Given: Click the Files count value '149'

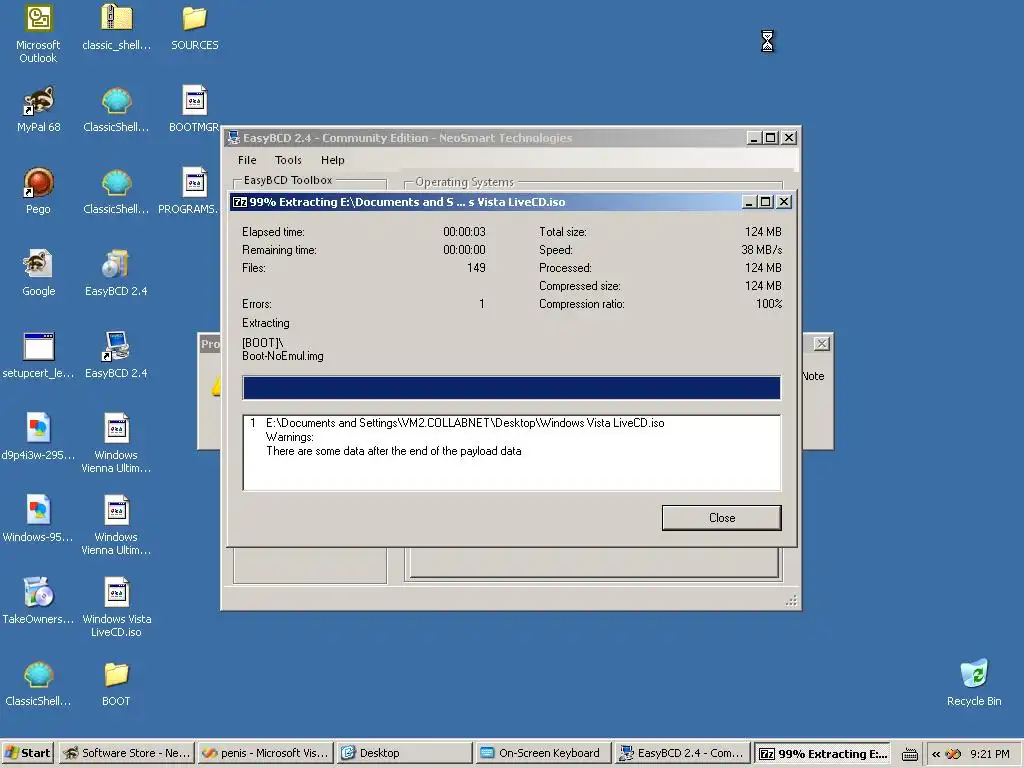Looking at the screenshot, I should [x=476, y=268].
